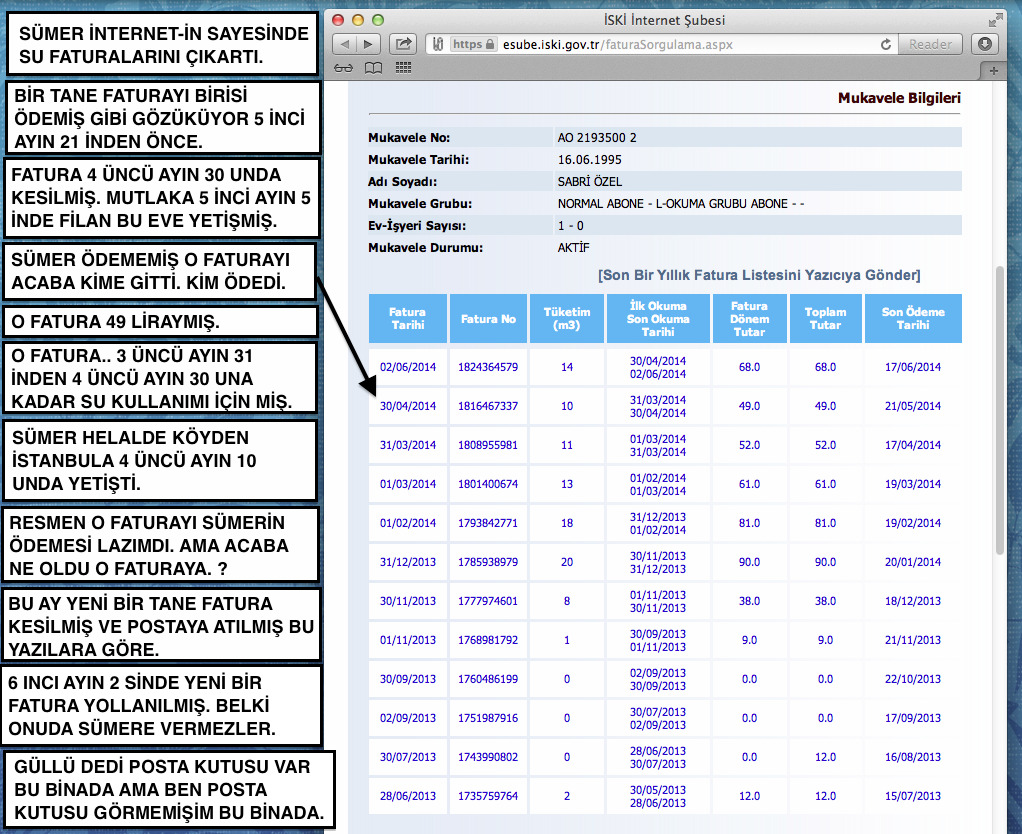Viewport: 1022px width, 834px height.
Task: Click the page vertical scrollbar thumb
Action: [1000, 410]
